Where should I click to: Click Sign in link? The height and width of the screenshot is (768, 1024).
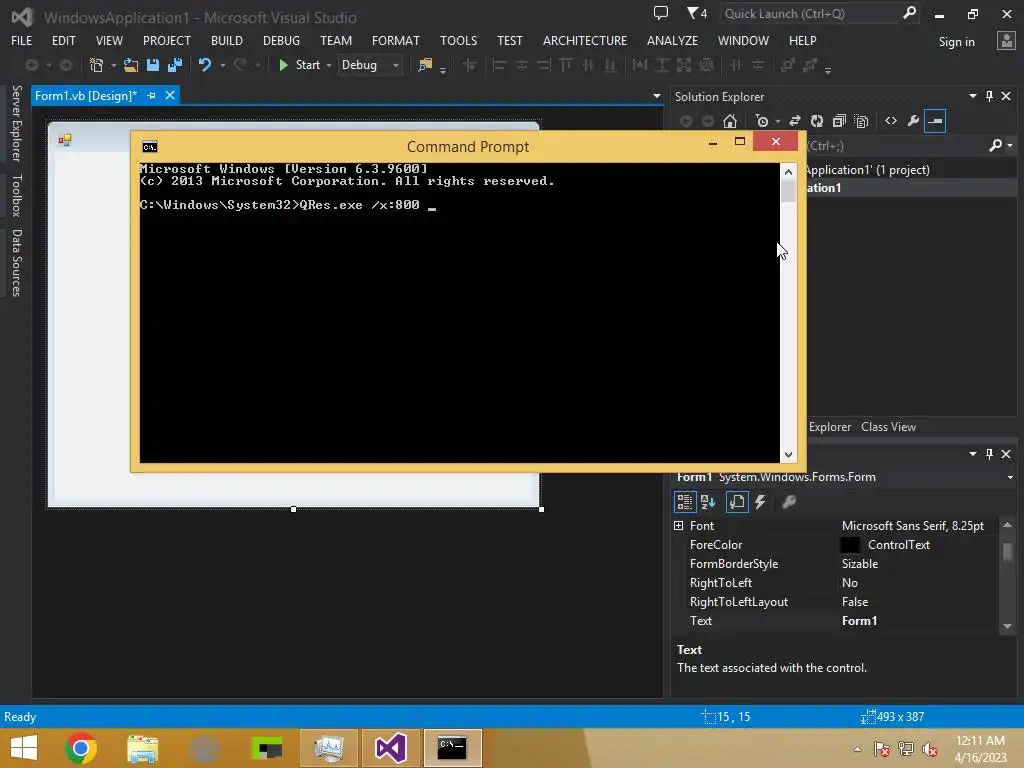point(956,42)
